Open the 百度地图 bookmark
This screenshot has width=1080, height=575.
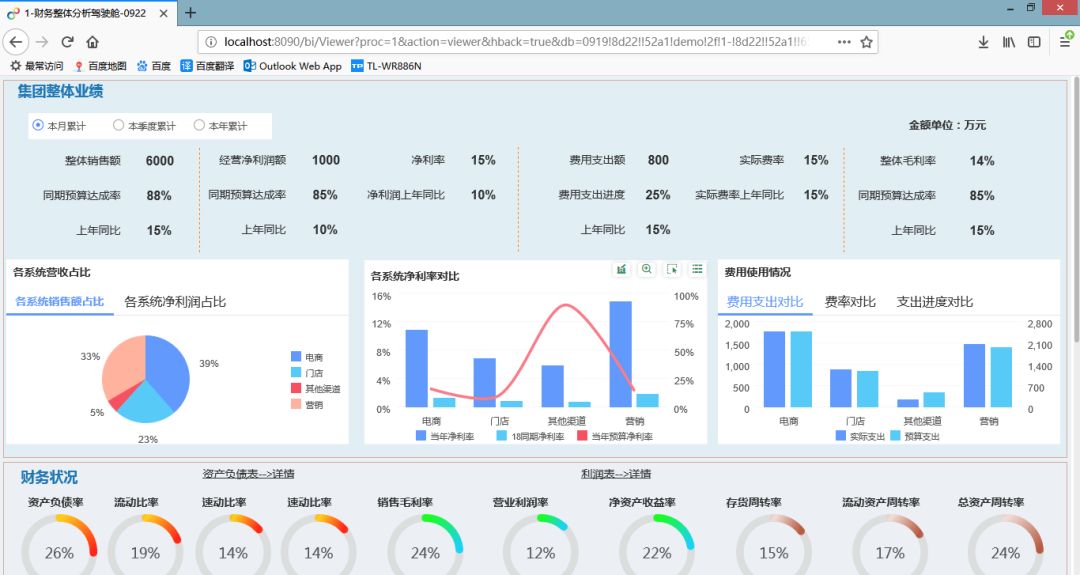[x=100, y=66]
